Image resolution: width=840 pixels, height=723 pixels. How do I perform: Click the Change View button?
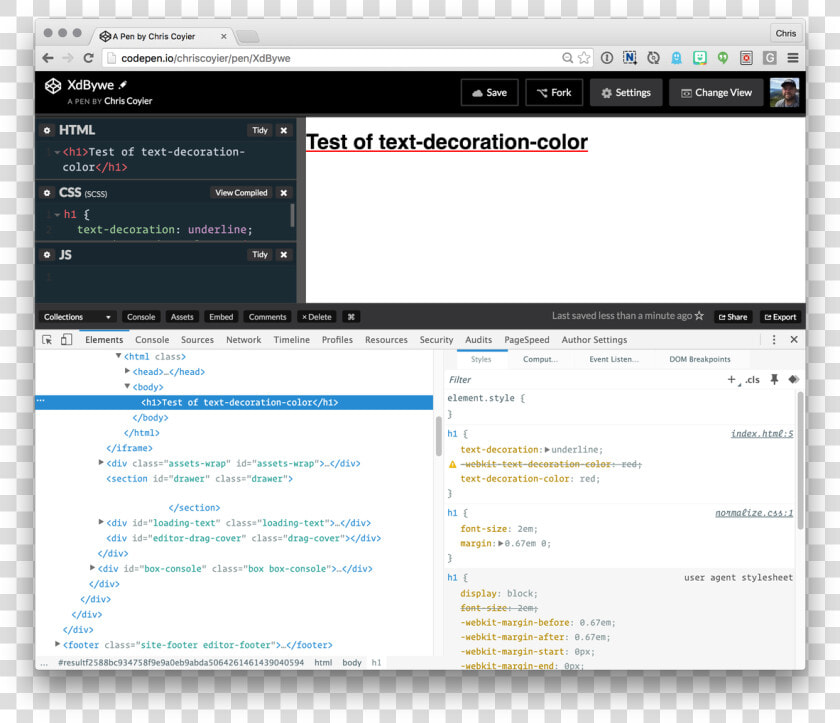pyautogui.click(x=716, y=93)
